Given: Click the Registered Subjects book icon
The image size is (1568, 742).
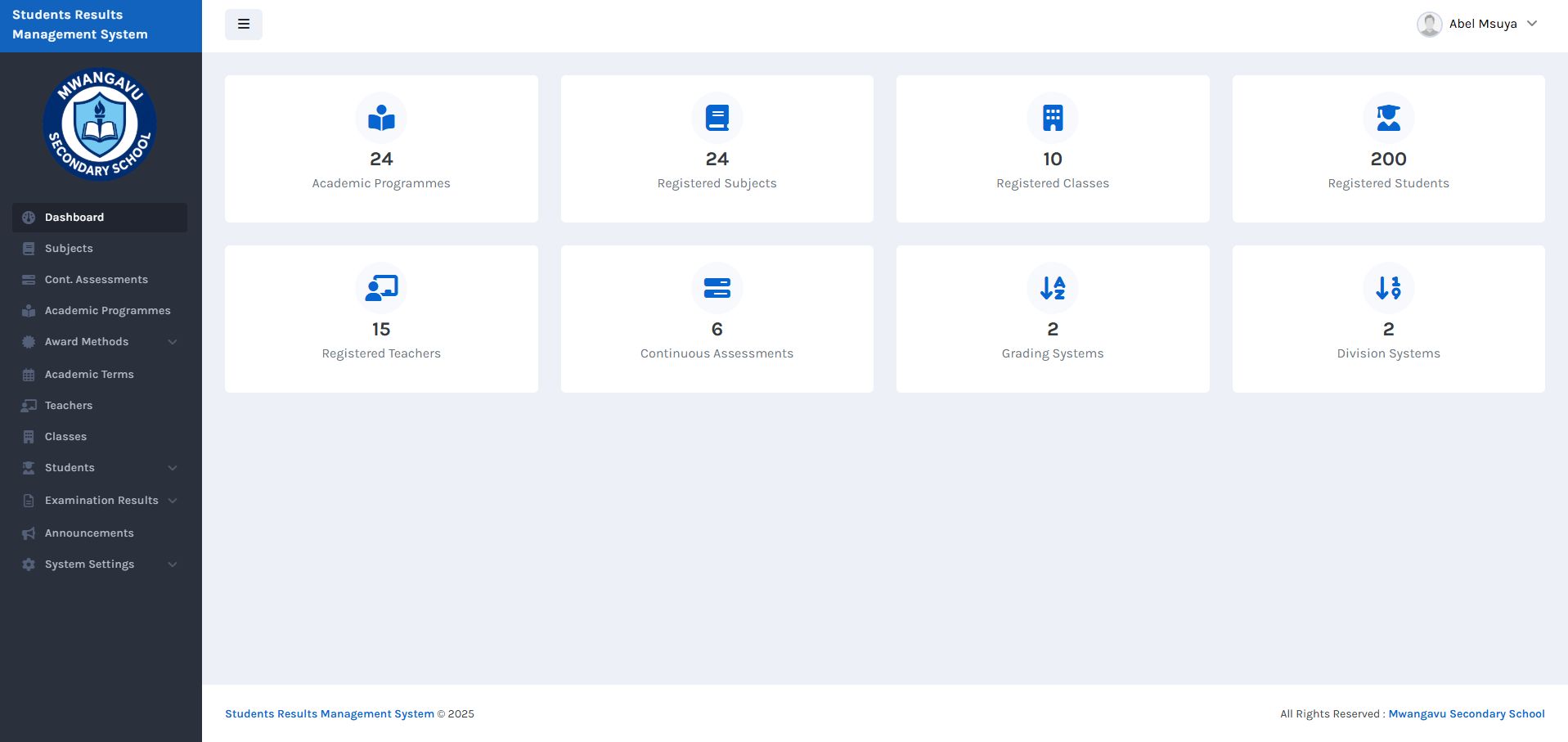Looking at the screenshot, I should pos(717,118).
